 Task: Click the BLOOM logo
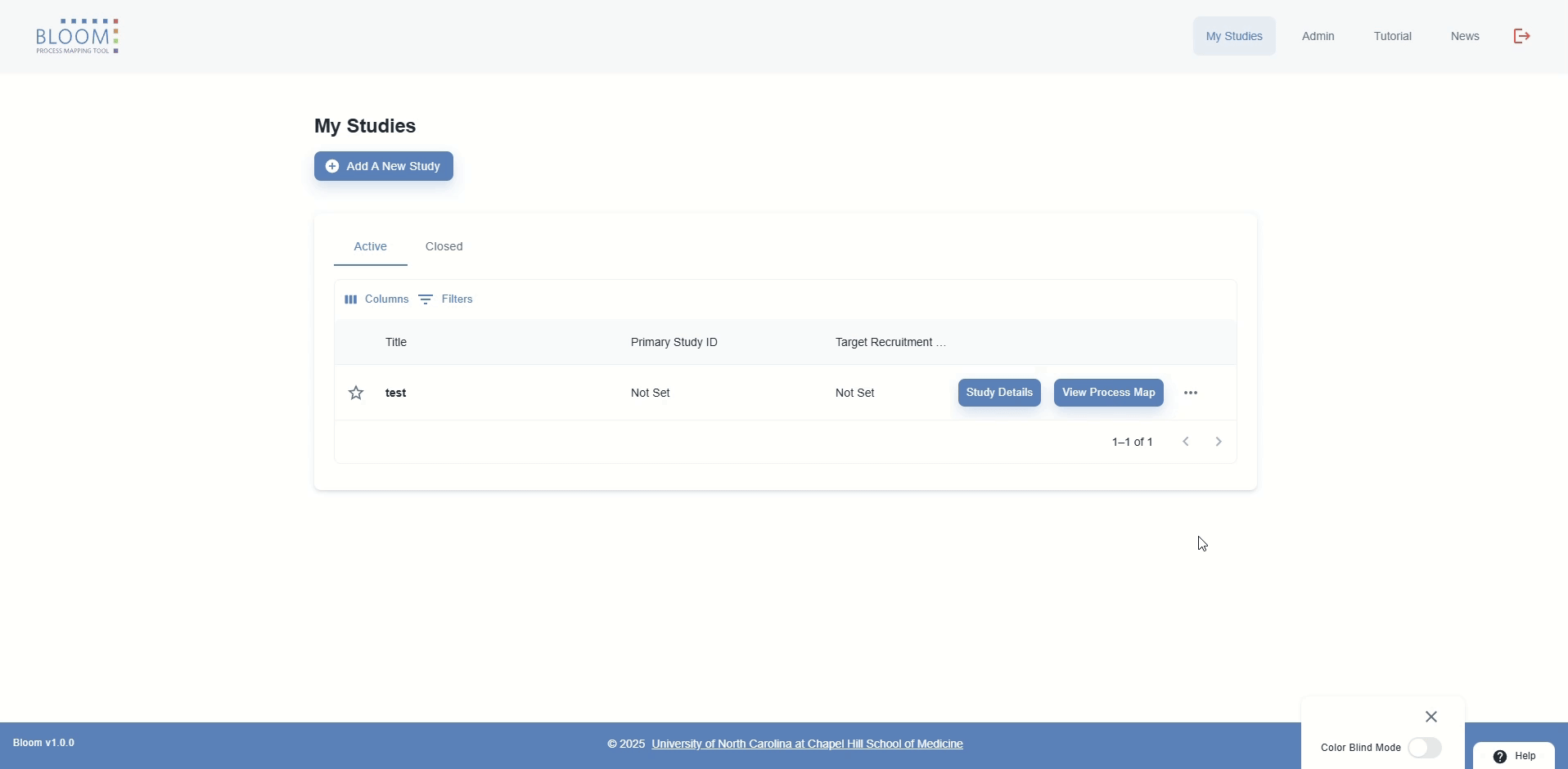point(77,36)
